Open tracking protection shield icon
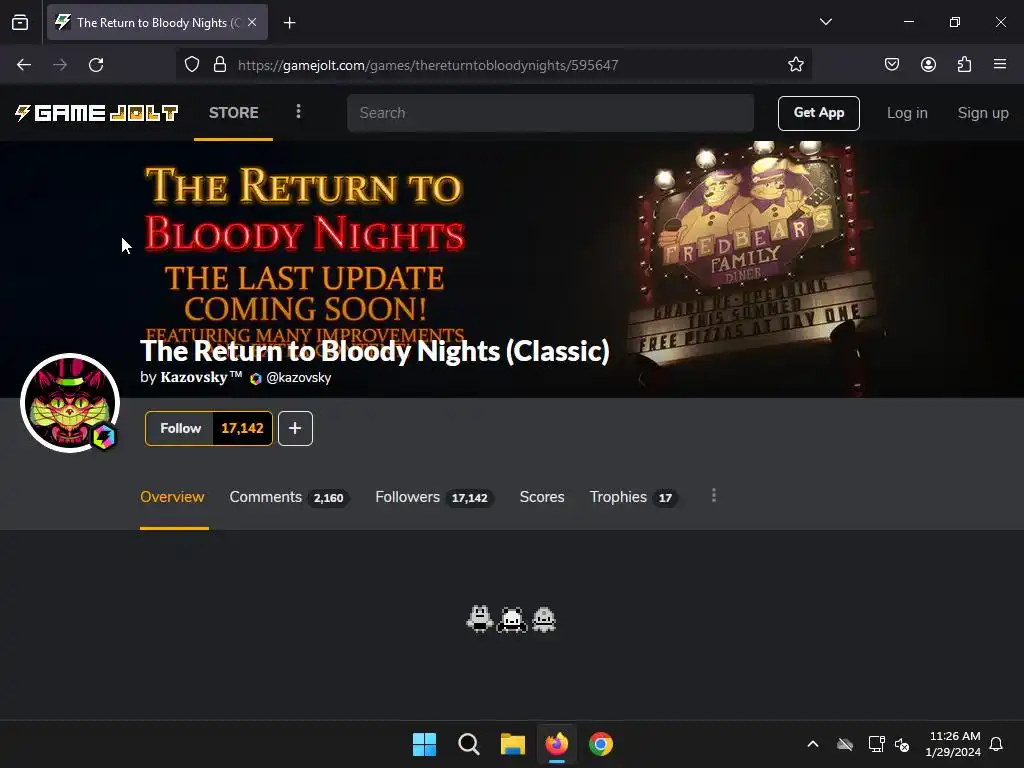 [x=192, y=65]
